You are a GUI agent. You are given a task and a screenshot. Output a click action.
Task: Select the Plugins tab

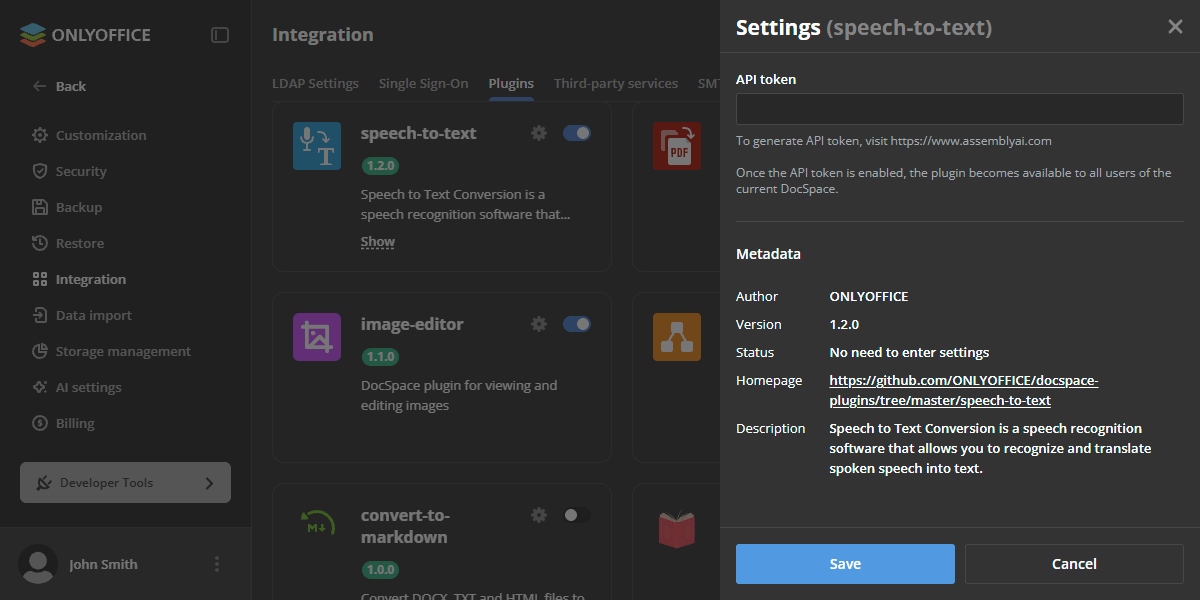[x=511, y=84]
